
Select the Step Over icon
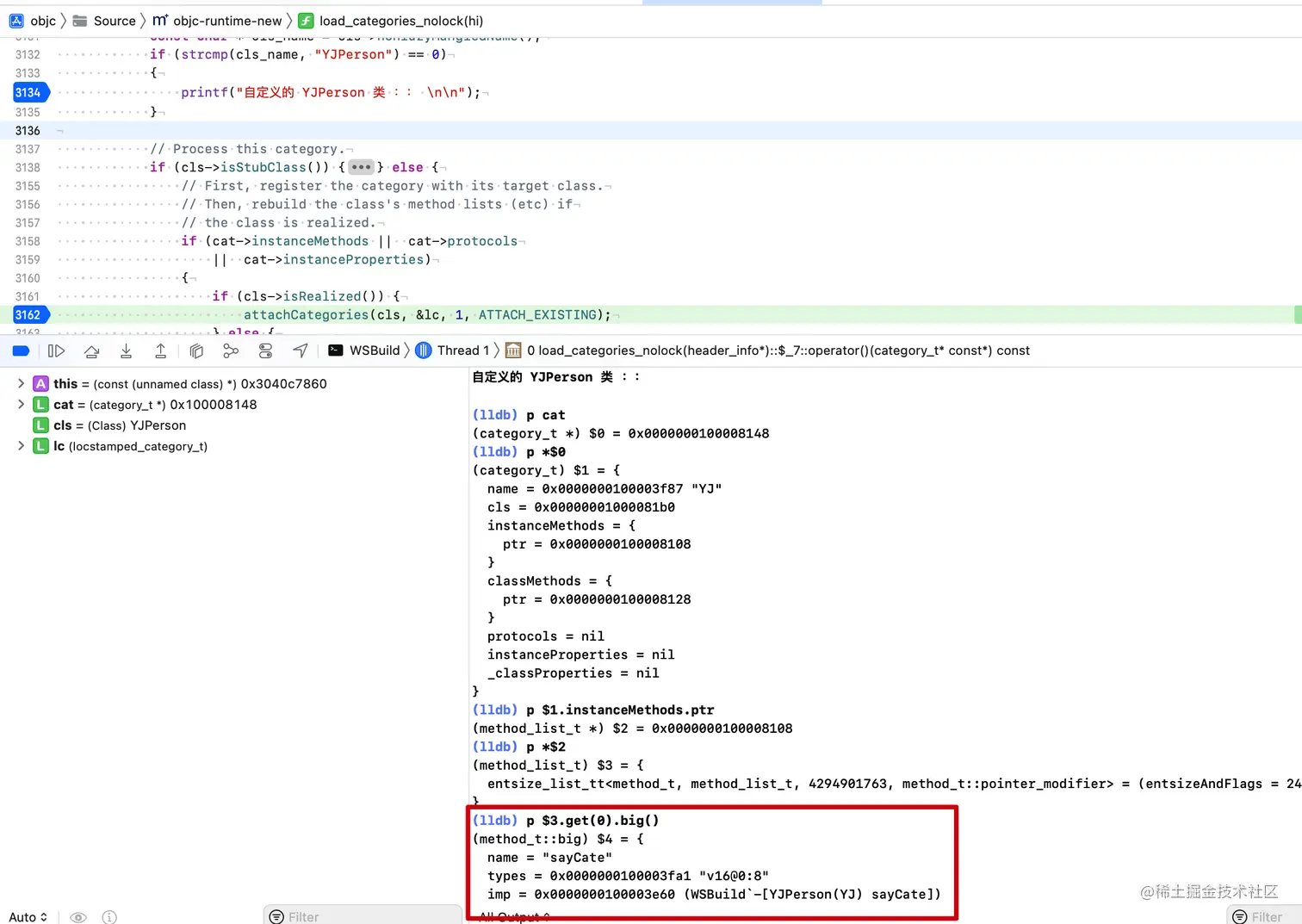[x=92, y=350]
